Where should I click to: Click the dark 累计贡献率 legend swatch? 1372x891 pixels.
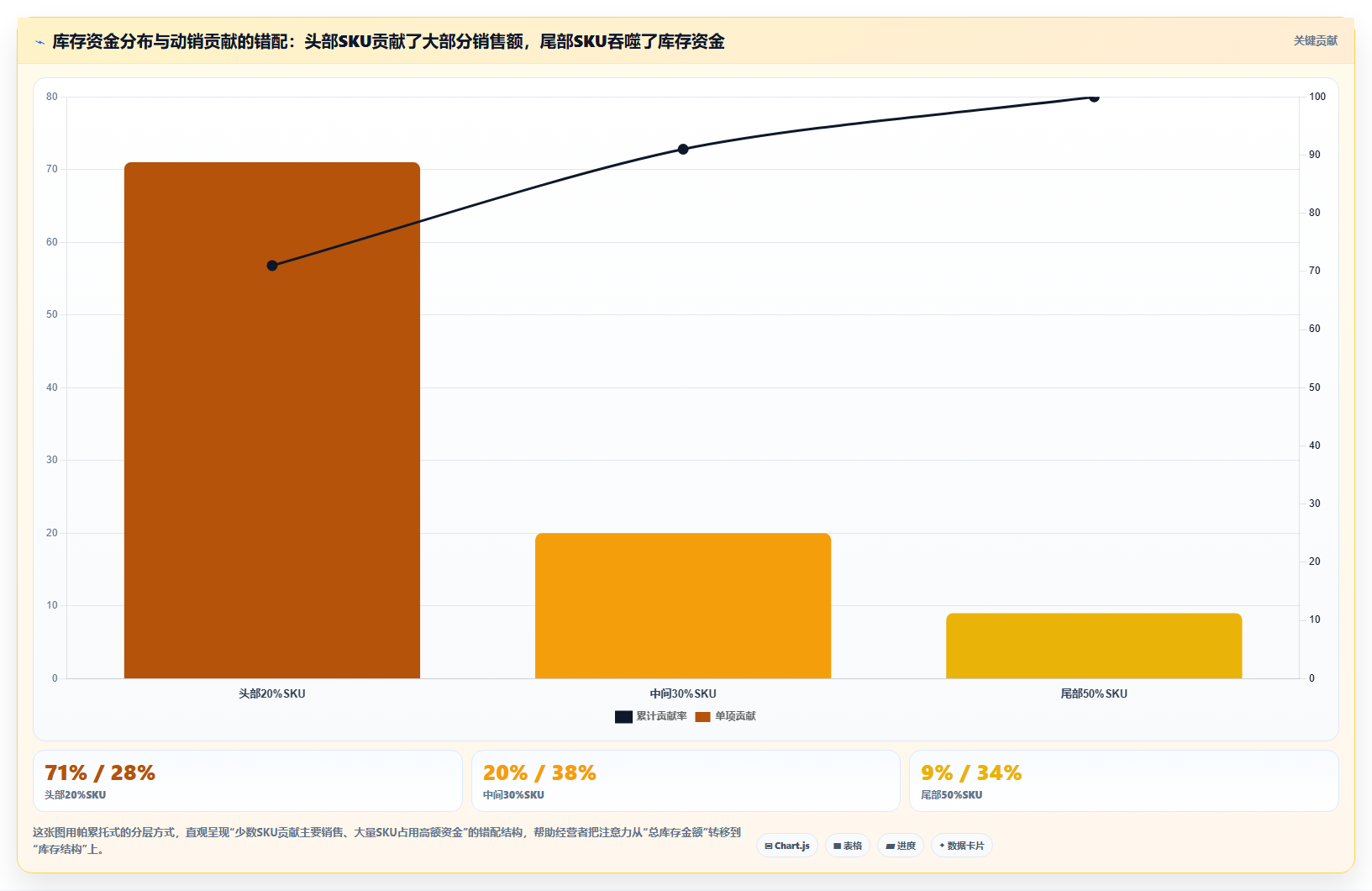pyautogui.click(x=623, y=717)
